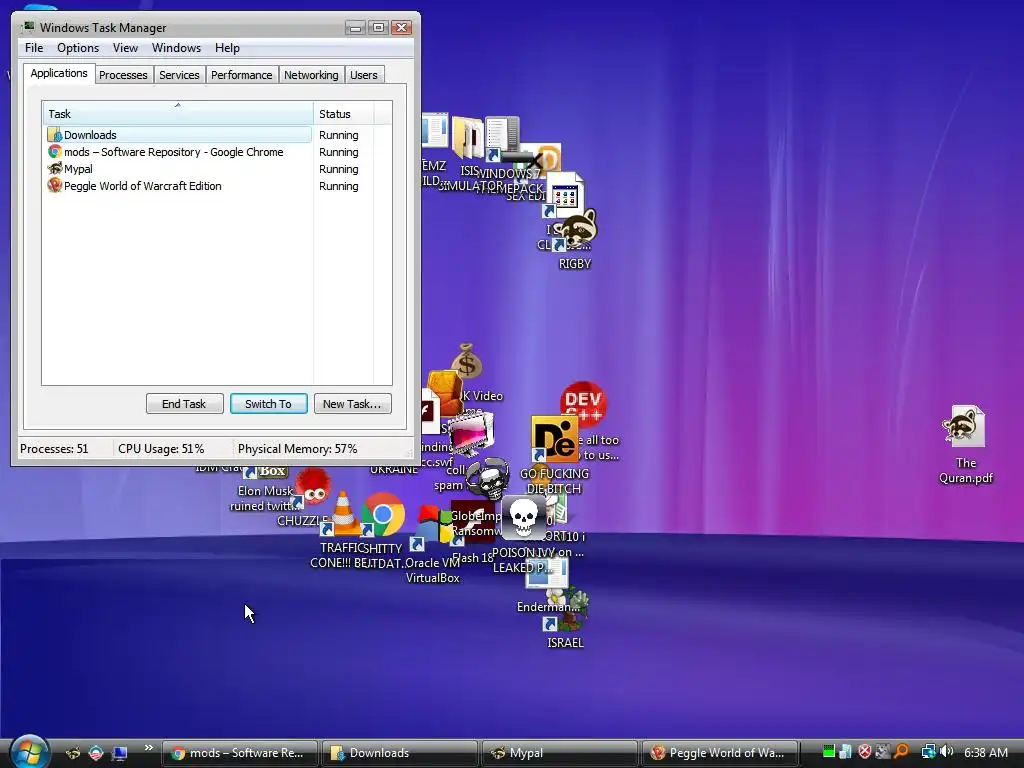This screenshot has width=1024, height=768.
Task: Switch to the Downloads taskbar button
Action: coord(400,753)
